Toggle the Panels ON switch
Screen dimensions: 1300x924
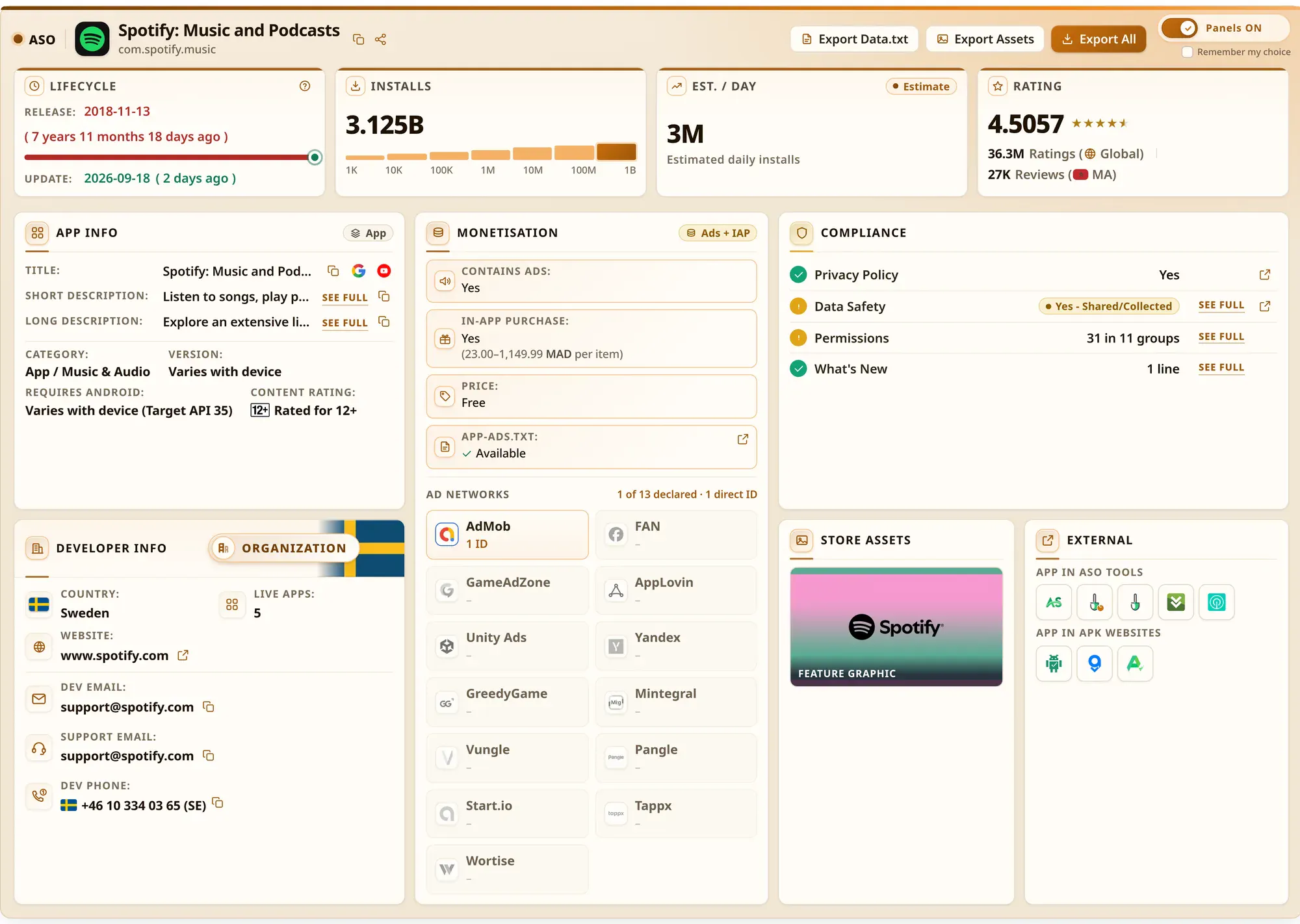(x=1180, y=28)
